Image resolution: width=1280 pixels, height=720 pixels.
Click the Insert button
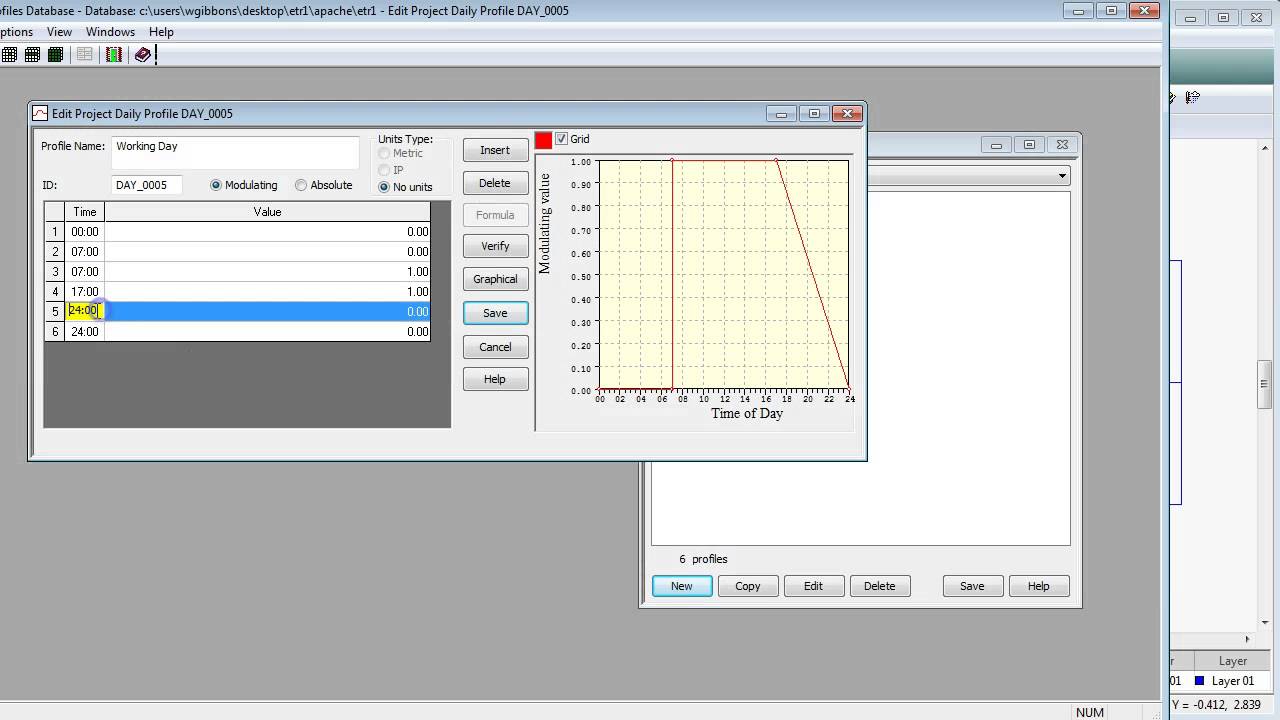coord(495,150)
